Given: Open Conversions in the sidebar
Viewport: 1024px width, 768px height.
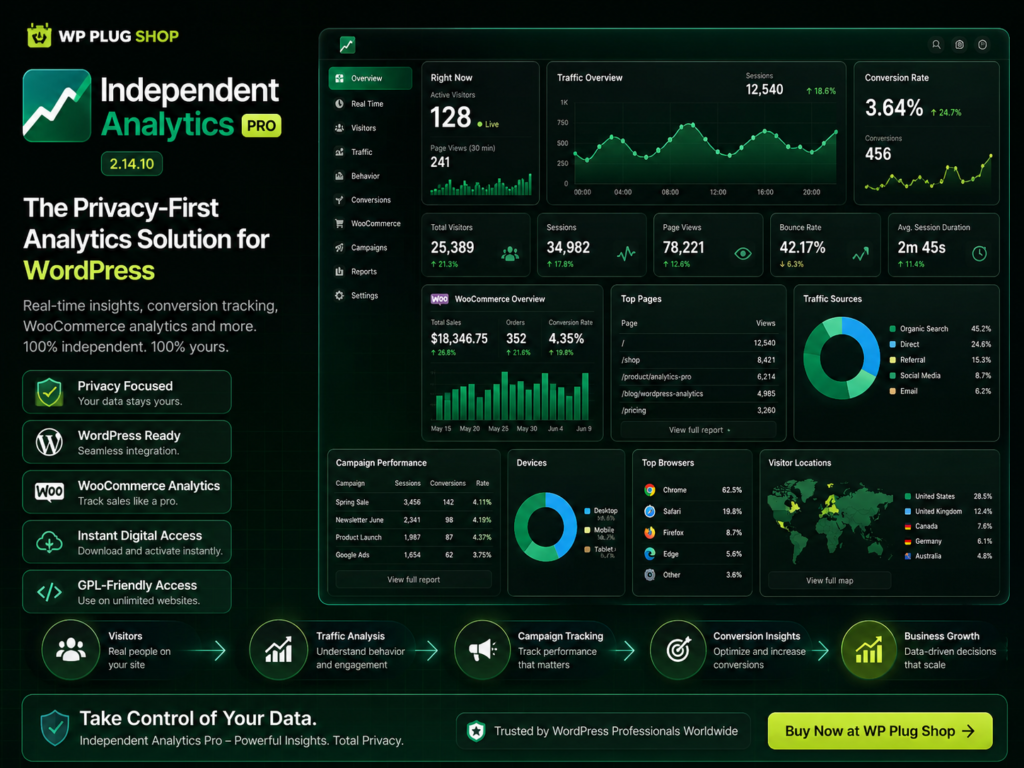Looking at the screenshot, I should pos(370,200).
